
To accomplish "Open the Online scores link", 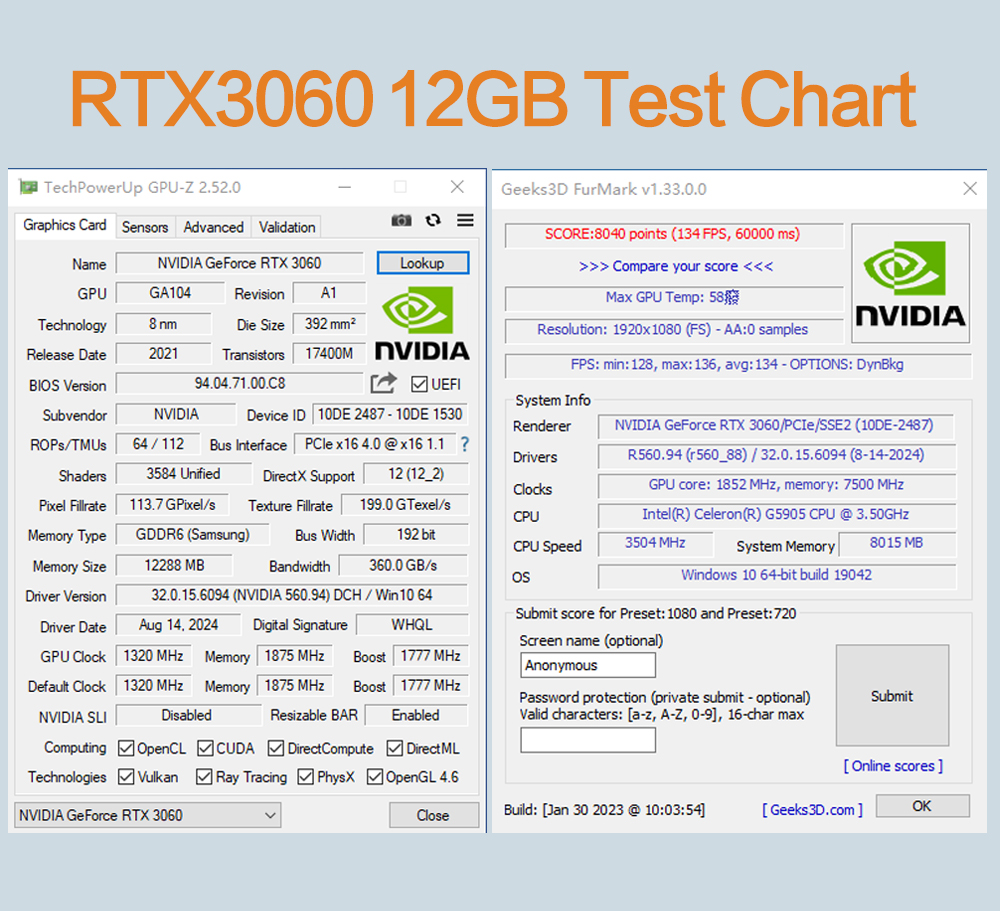I will (893, 766).
